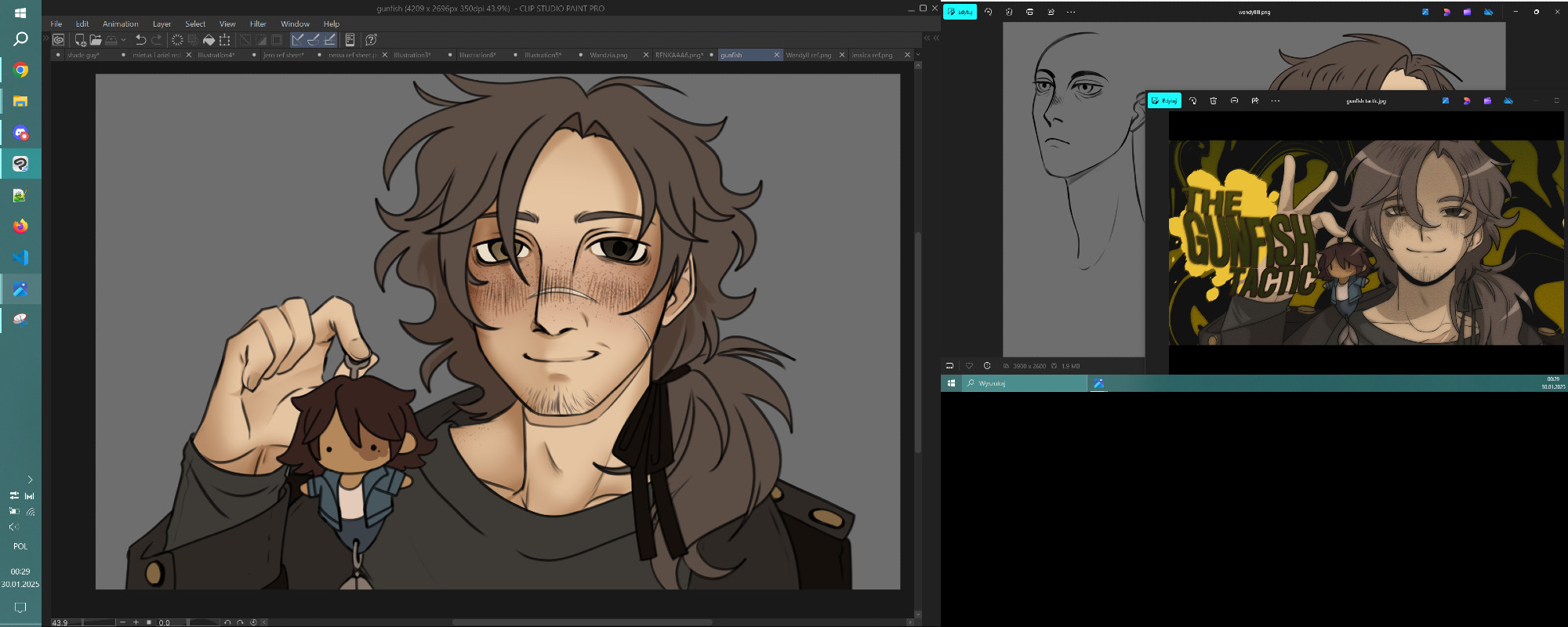Open the Help menu
Image resolution: width=1568 pixels, height=627 pixels.
coord(332,24)
